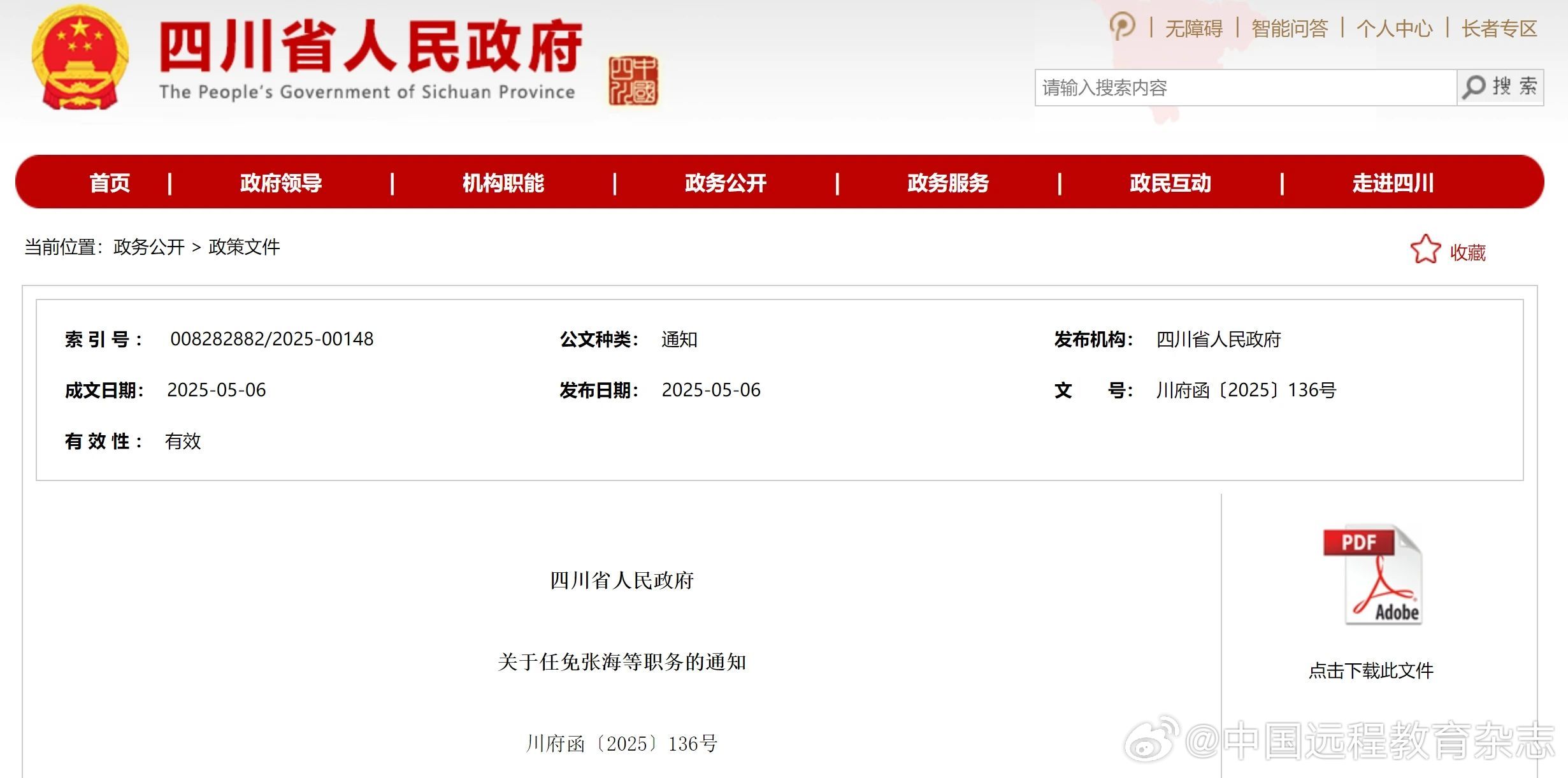This screenshot has height=778, width=1568.
Task: Click the English subtitle The People's Government of Sichuan Province
Action: (x=368, y=92)
